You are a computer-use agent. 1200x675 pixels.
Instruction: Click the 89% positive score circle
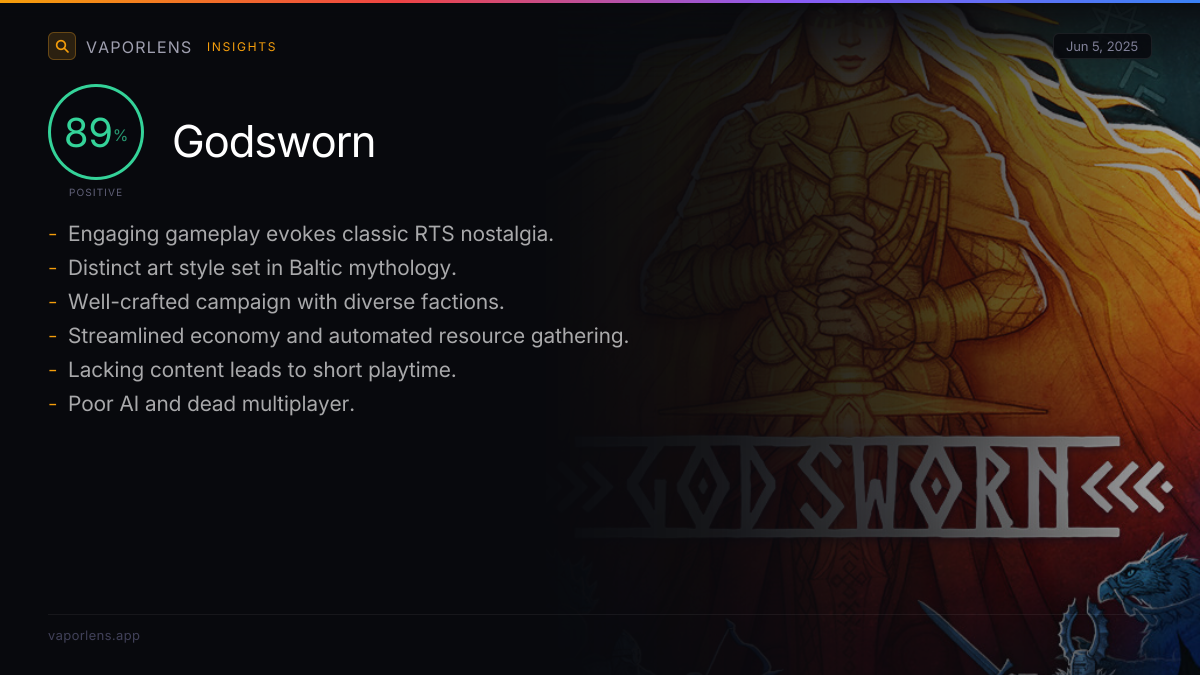(96, 132)
